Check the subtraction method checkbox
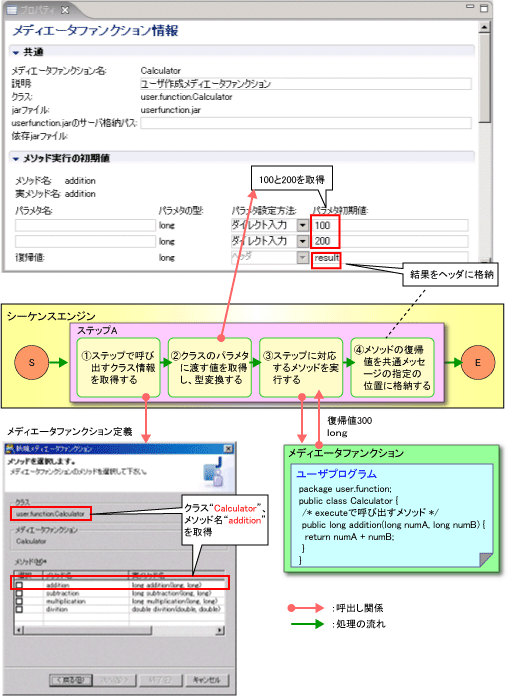The height and width of the screenshot is (696, 508). [x=19, y=593]
